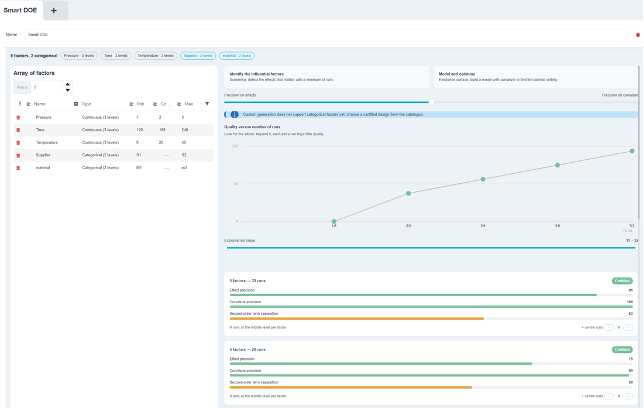This screenshot has height=408, width=644.
Task: Open the table options three-dot icon
Action: pos(19,104)
